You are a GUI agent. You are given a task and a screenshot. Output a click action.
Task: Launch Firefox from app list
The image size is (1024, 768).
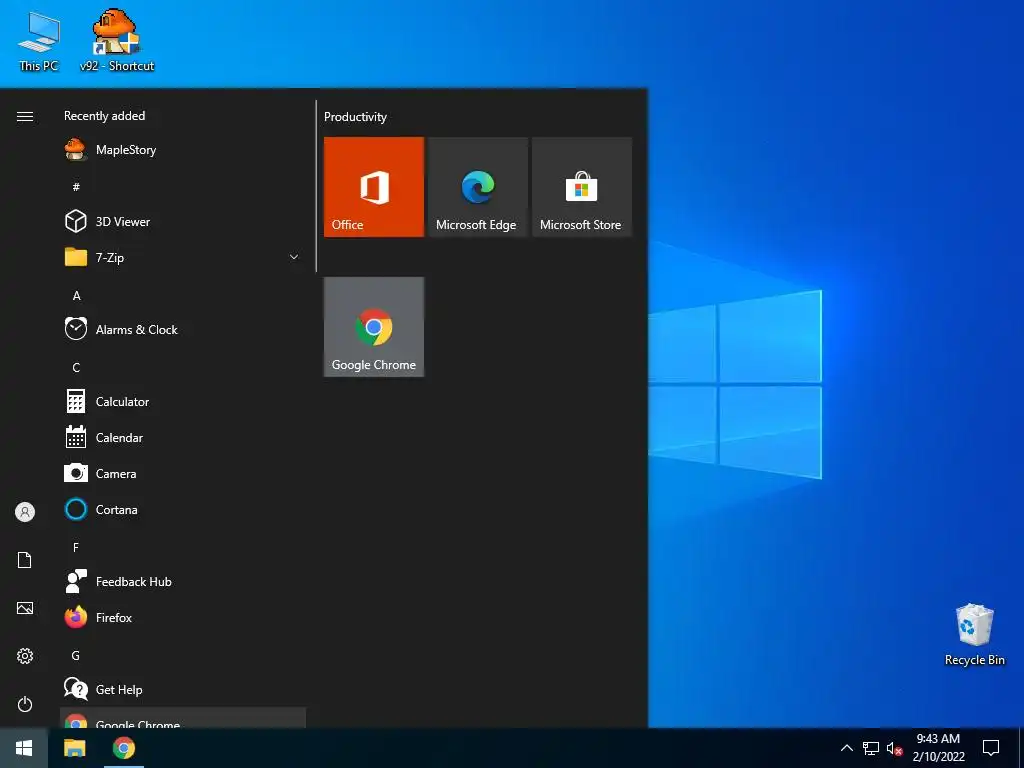click(183, 617)
